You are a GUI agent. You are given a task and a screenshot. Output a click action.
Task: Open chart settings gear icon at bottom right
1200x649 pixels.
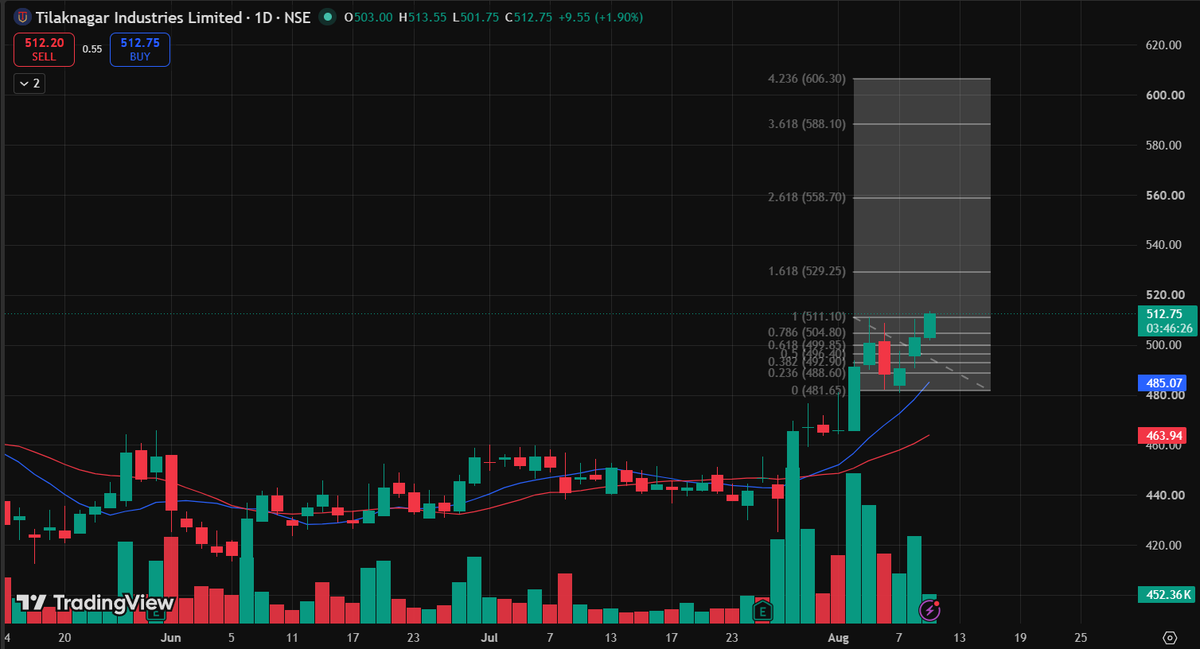(1169, 636)
